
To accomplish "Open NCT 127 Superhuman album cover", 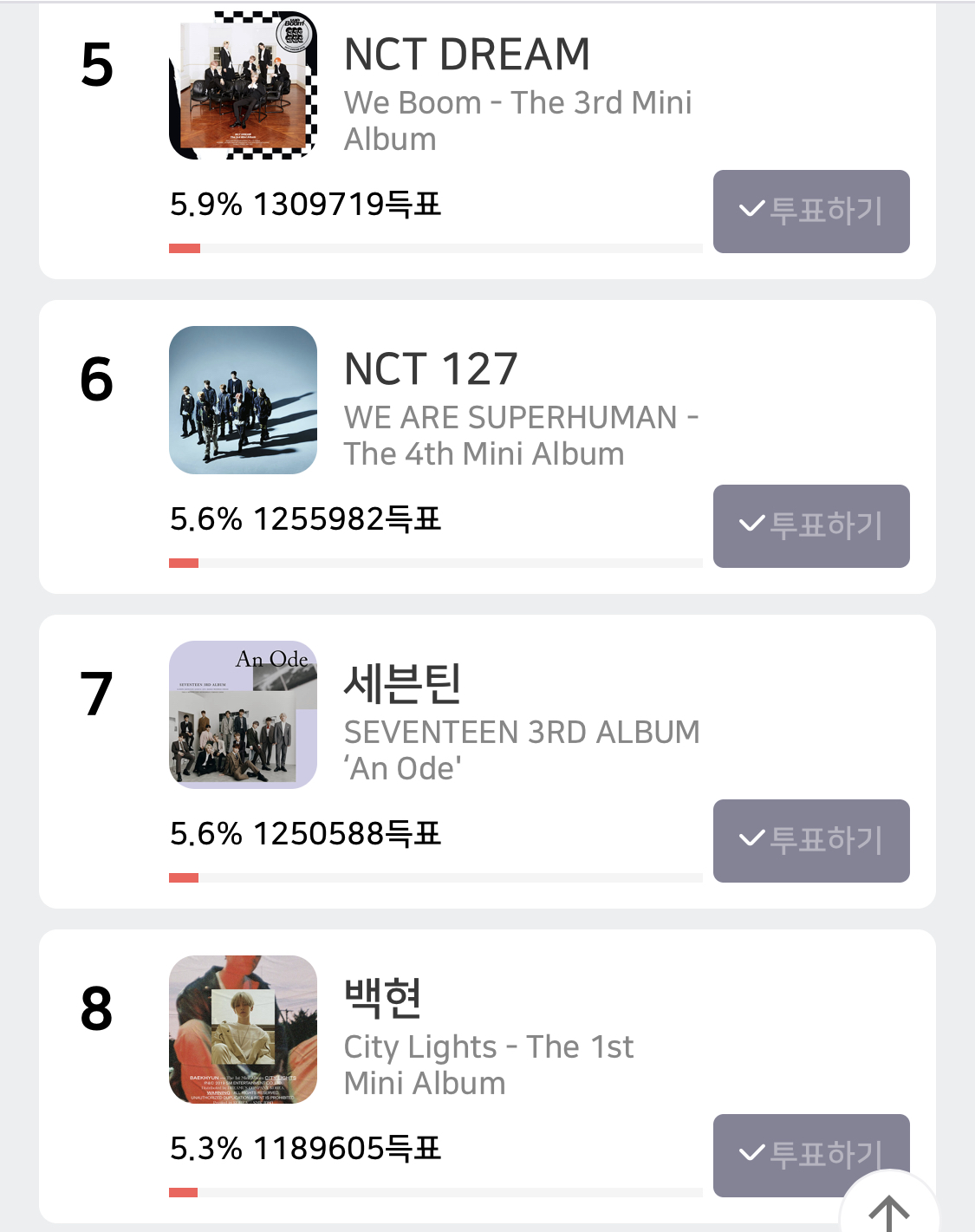I will coord(243,400).
